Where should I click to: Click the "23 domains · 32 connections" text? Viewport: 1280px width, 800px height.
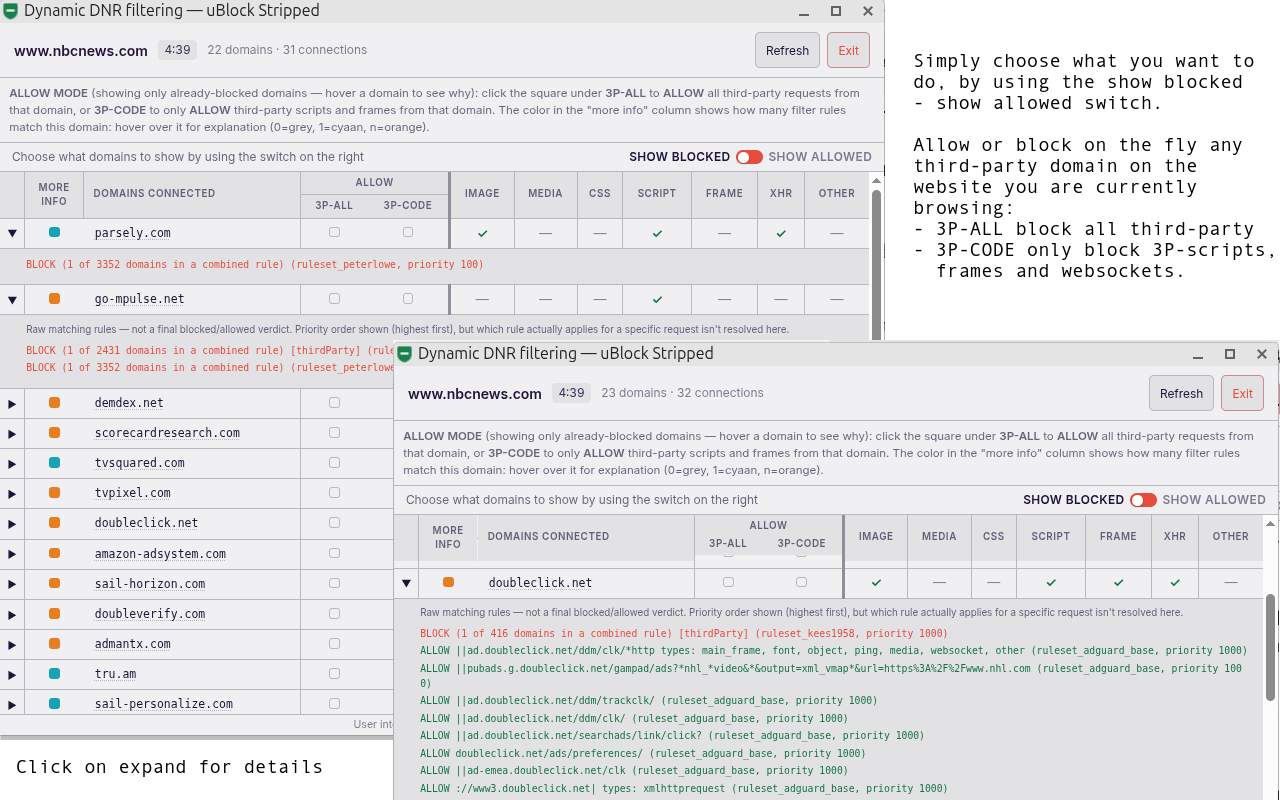coord(682,393)
